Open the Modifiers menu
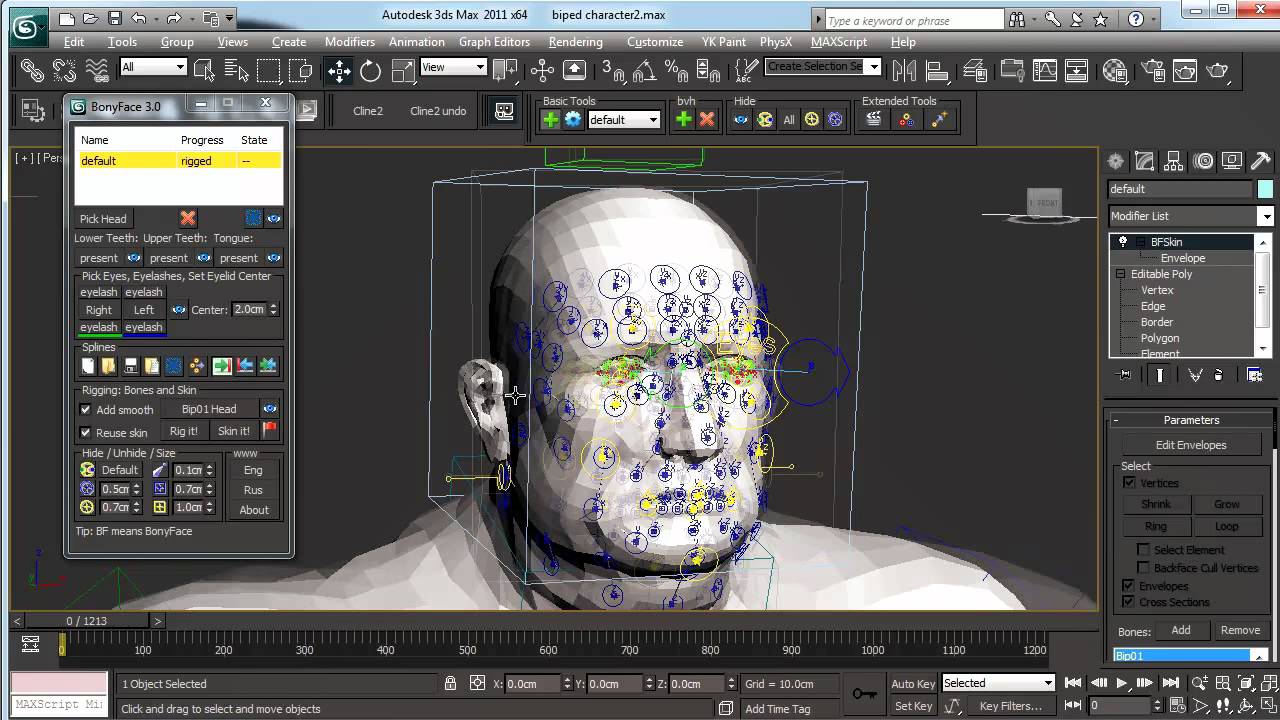Viewport: 1280px width, 720px height. click(349, 42)
